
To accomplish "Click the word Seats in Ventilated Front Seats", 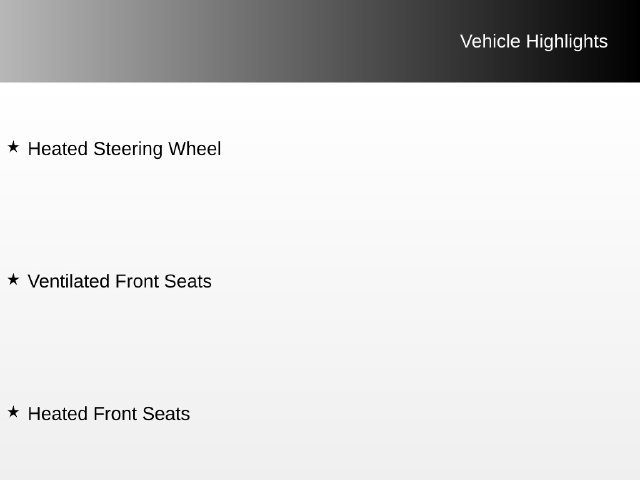I will coord(188,281).
